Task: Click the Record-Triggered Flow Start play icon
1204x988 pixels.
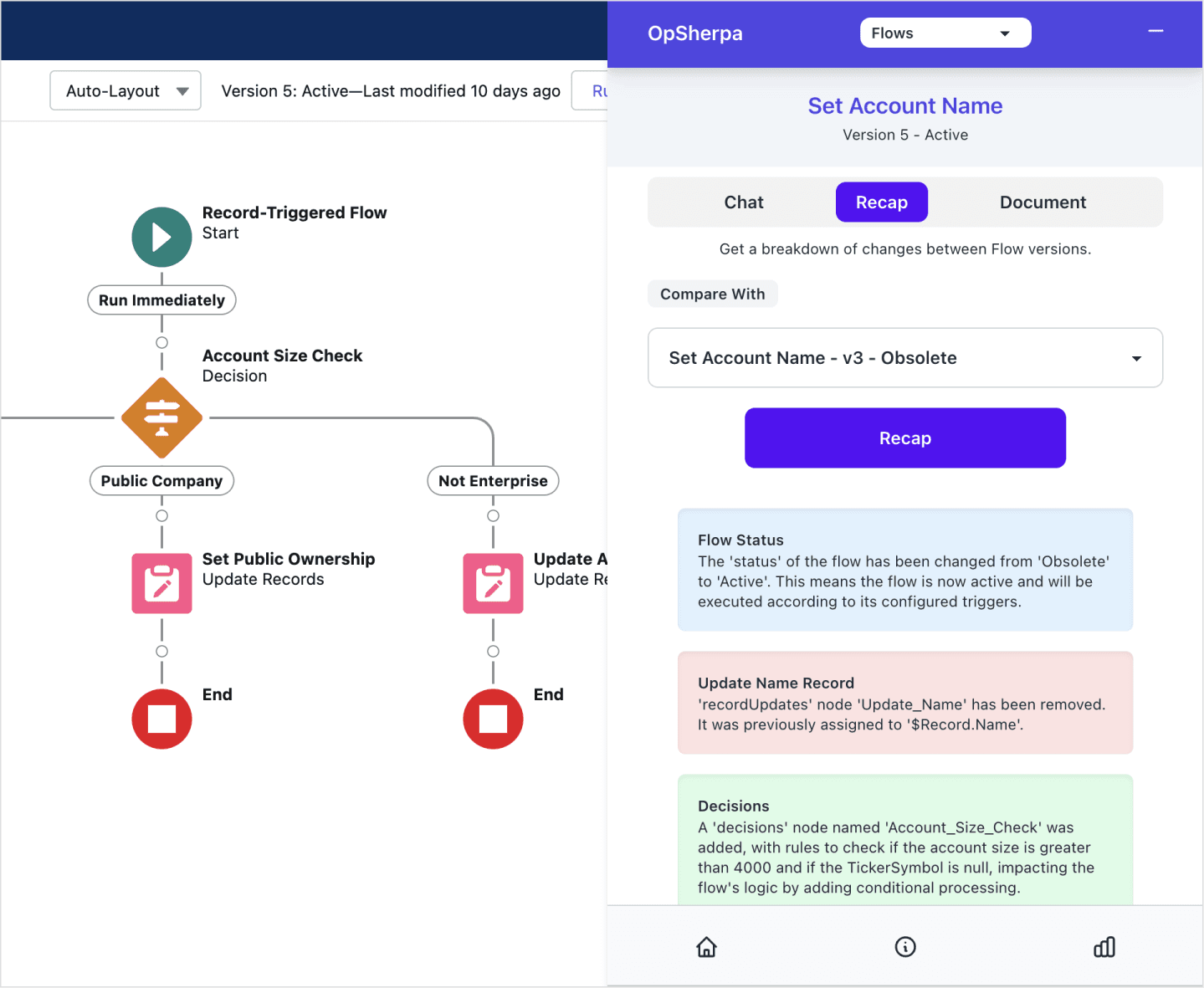Action: pos(161,237)
